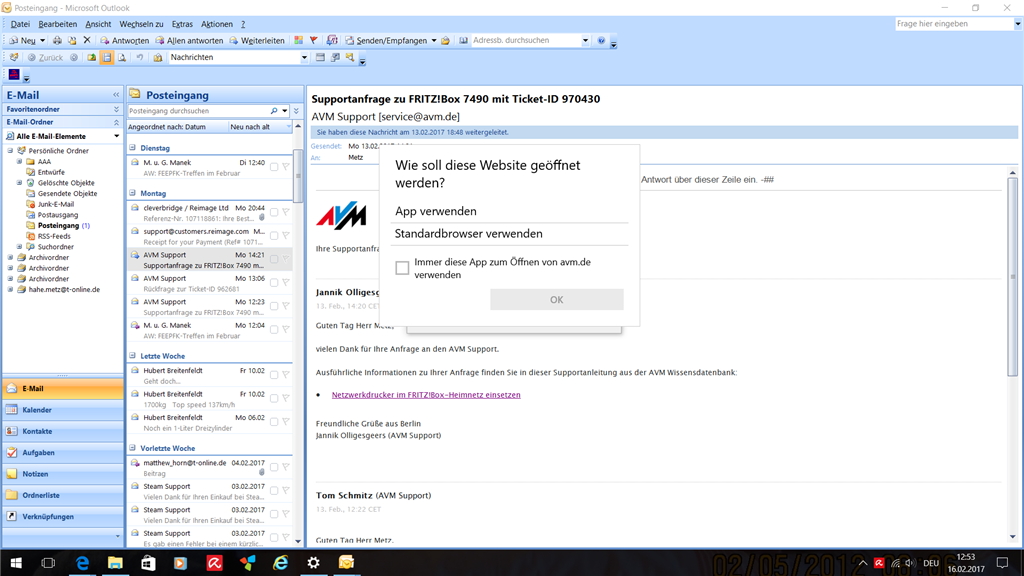The image size is (1024, 576).
Task: Collapse the E-Mail navigation pane chevrons
Action: click(x=116, y=95)
